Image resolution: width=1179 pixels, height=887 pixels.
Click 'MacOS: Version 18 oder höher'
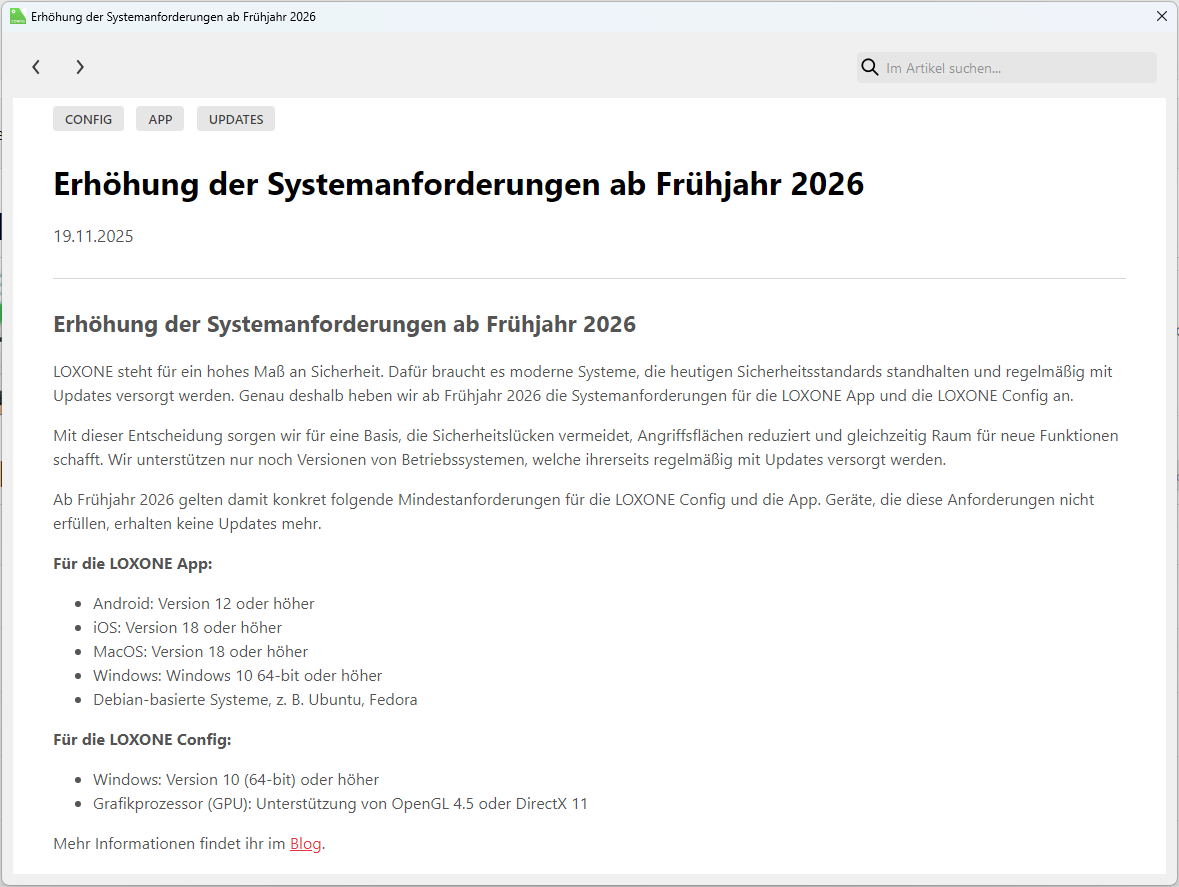click(x=201, y=652)
